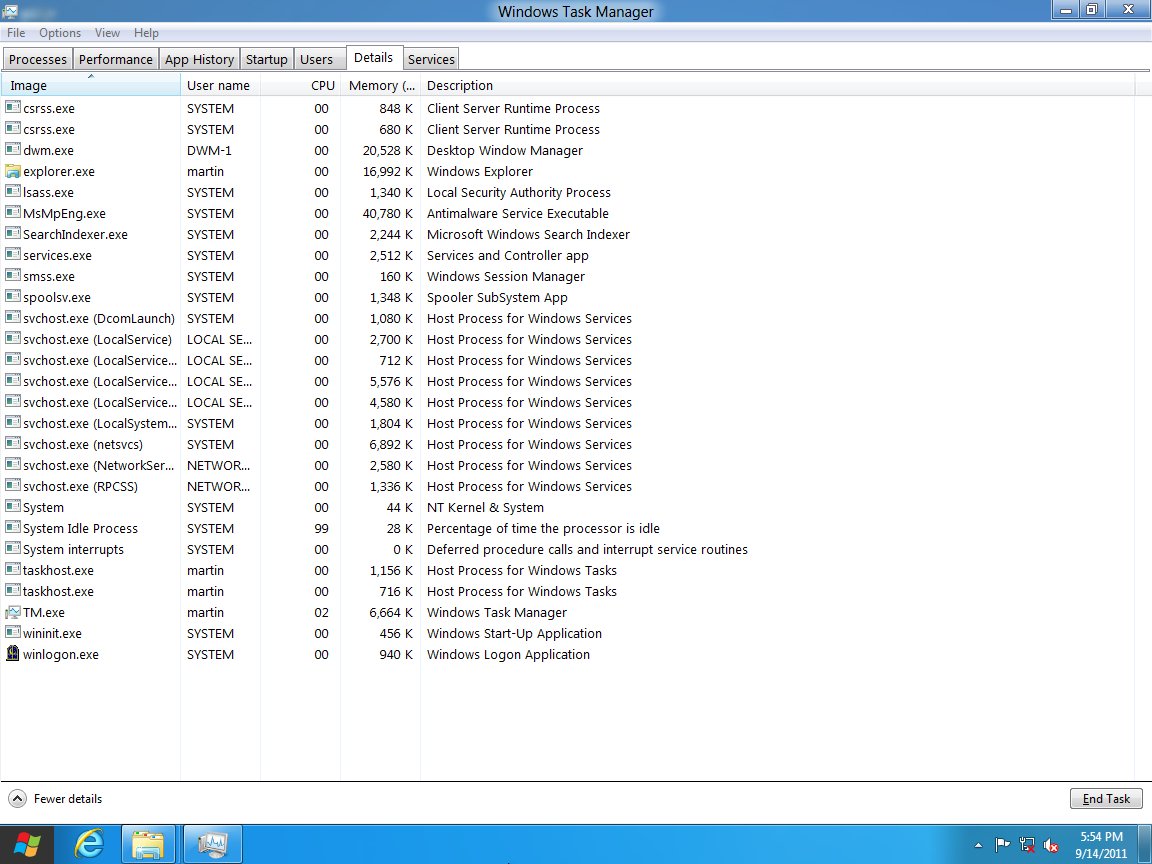Click the svchost.exe (netsvcs) icon
This screenshot has height=864, width=1152.
[12, 444]
